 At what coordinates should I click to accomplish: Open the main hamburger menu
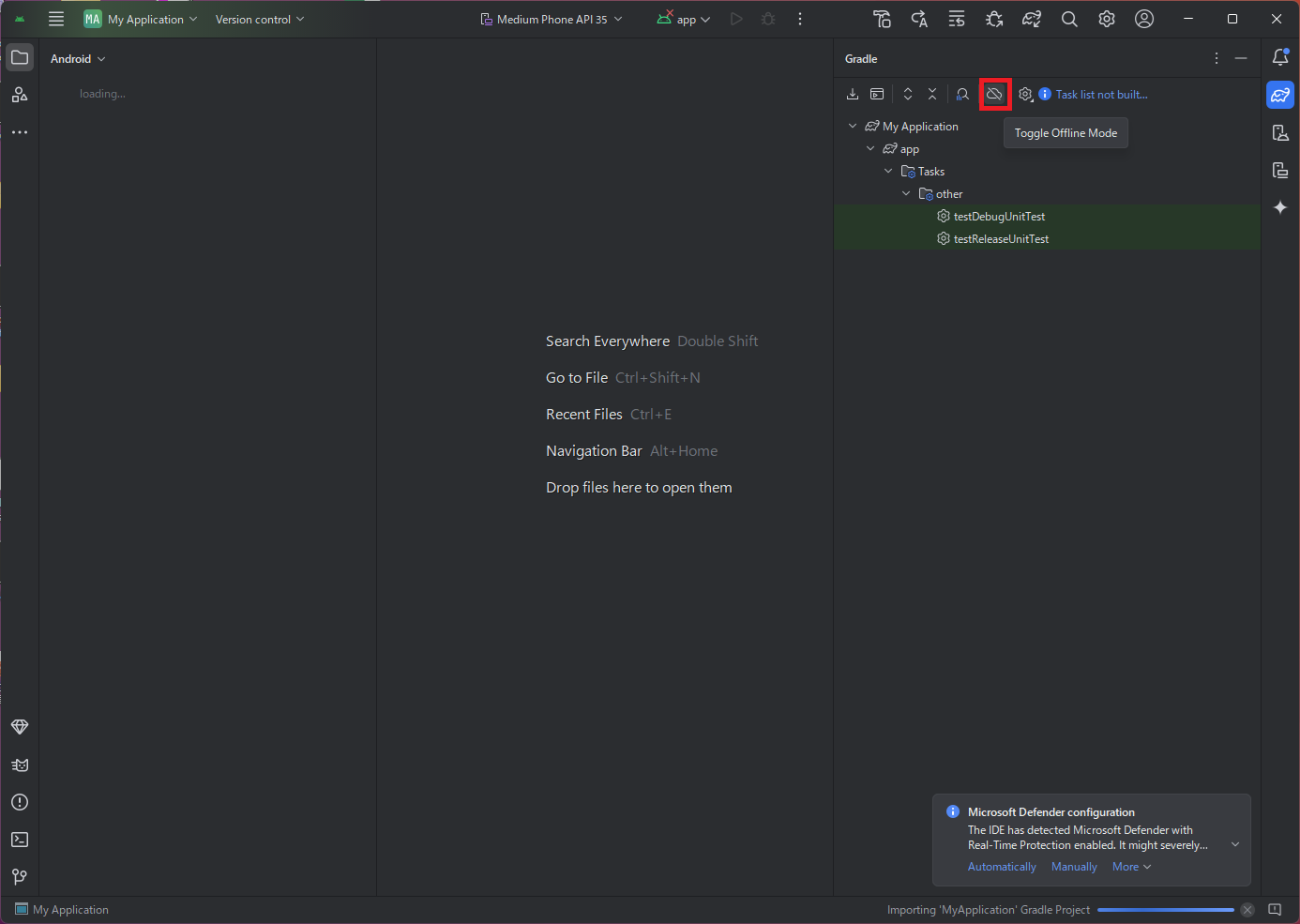pos(56,20)
